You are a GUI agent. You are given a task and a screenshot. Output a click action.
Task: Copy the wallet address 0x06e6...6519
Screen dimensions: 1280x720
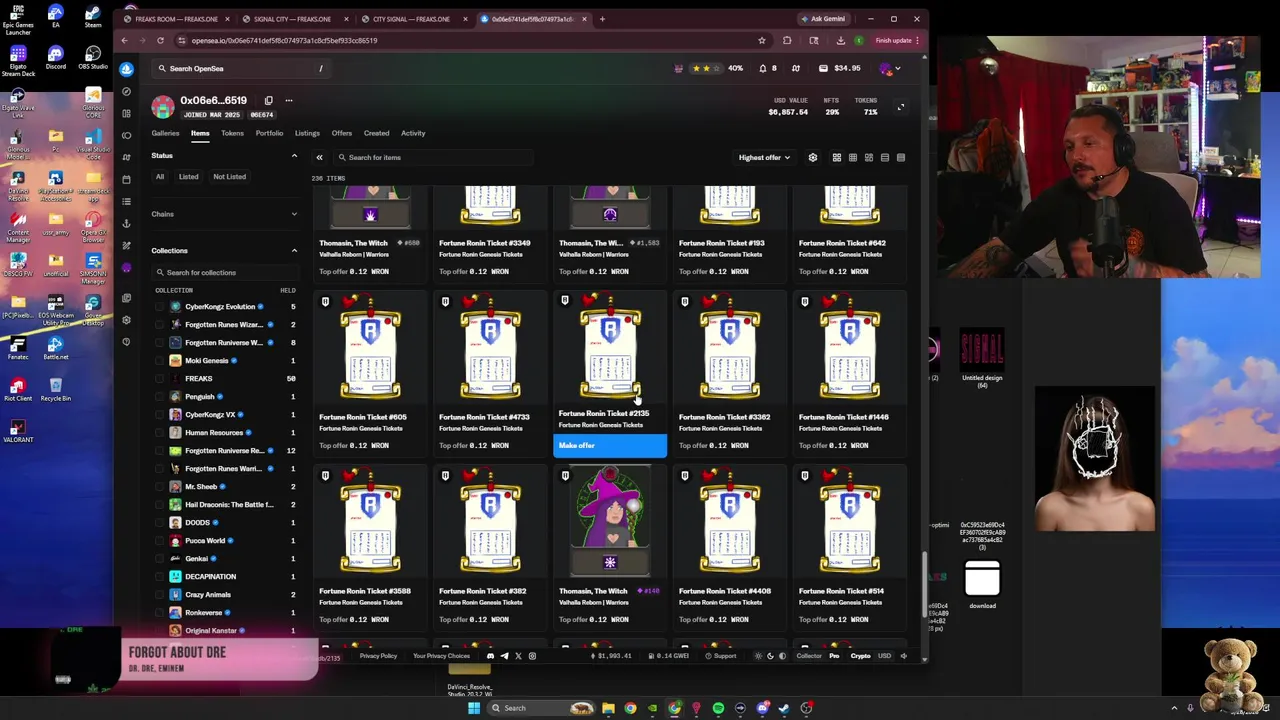(268, 100)
